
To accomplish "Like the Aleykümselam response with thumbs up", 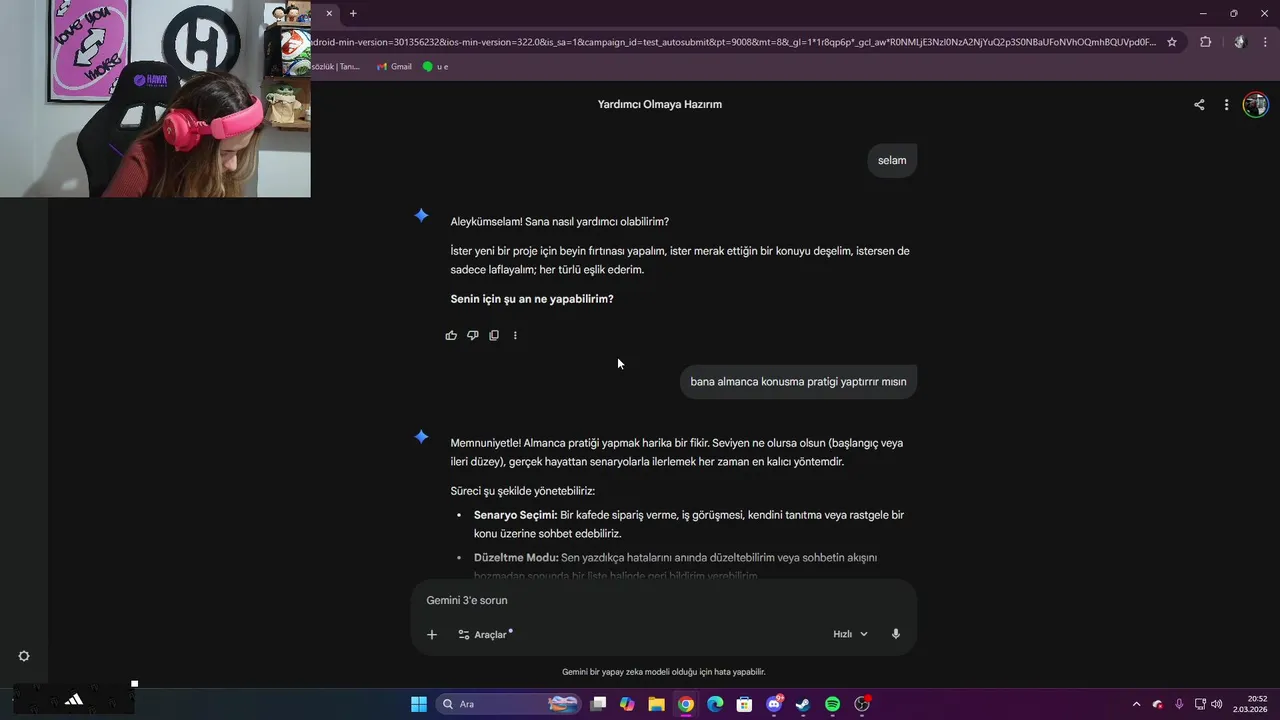I will pyautogui.click(x=451, y=336).
